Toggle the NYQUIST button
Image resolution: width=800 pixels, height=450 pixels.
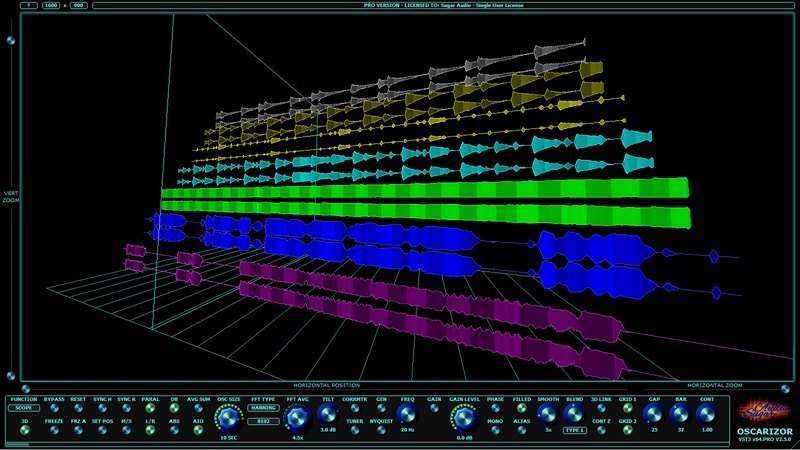pos(381,430)
